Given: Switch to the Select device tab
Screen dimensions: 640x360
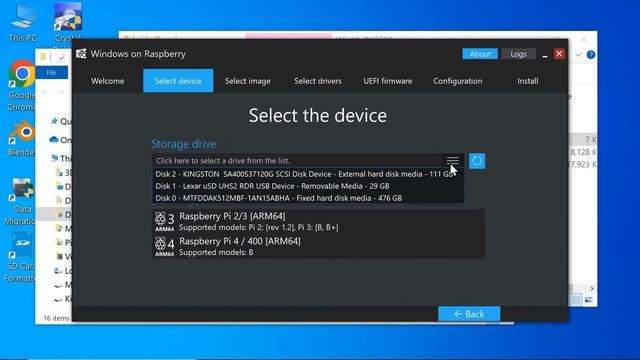Looking at the screenshot, I should [x=178, y=81].
